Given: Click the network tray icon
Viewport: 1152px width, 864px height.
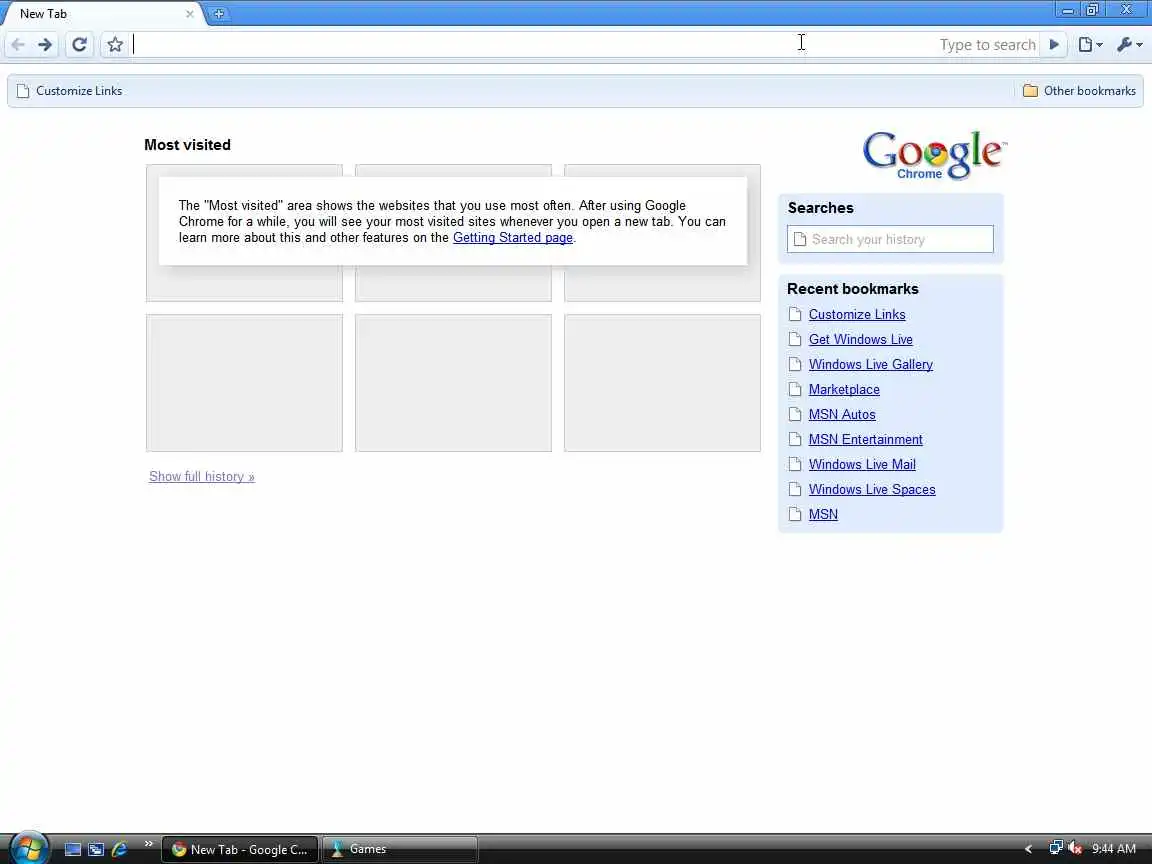Looking at the screenshot, I should click(1056, 849).
